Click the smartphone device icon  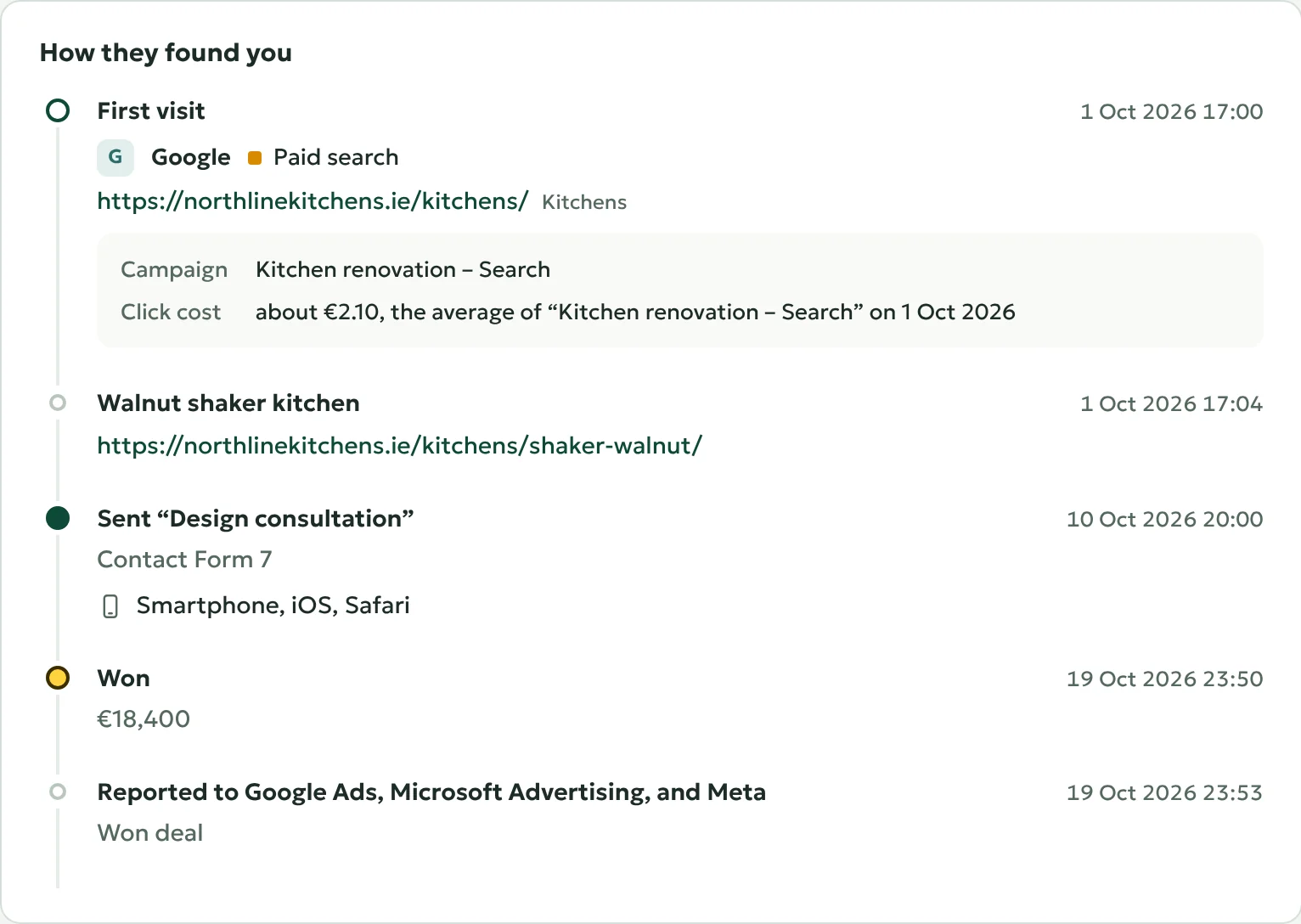(110, 606)
